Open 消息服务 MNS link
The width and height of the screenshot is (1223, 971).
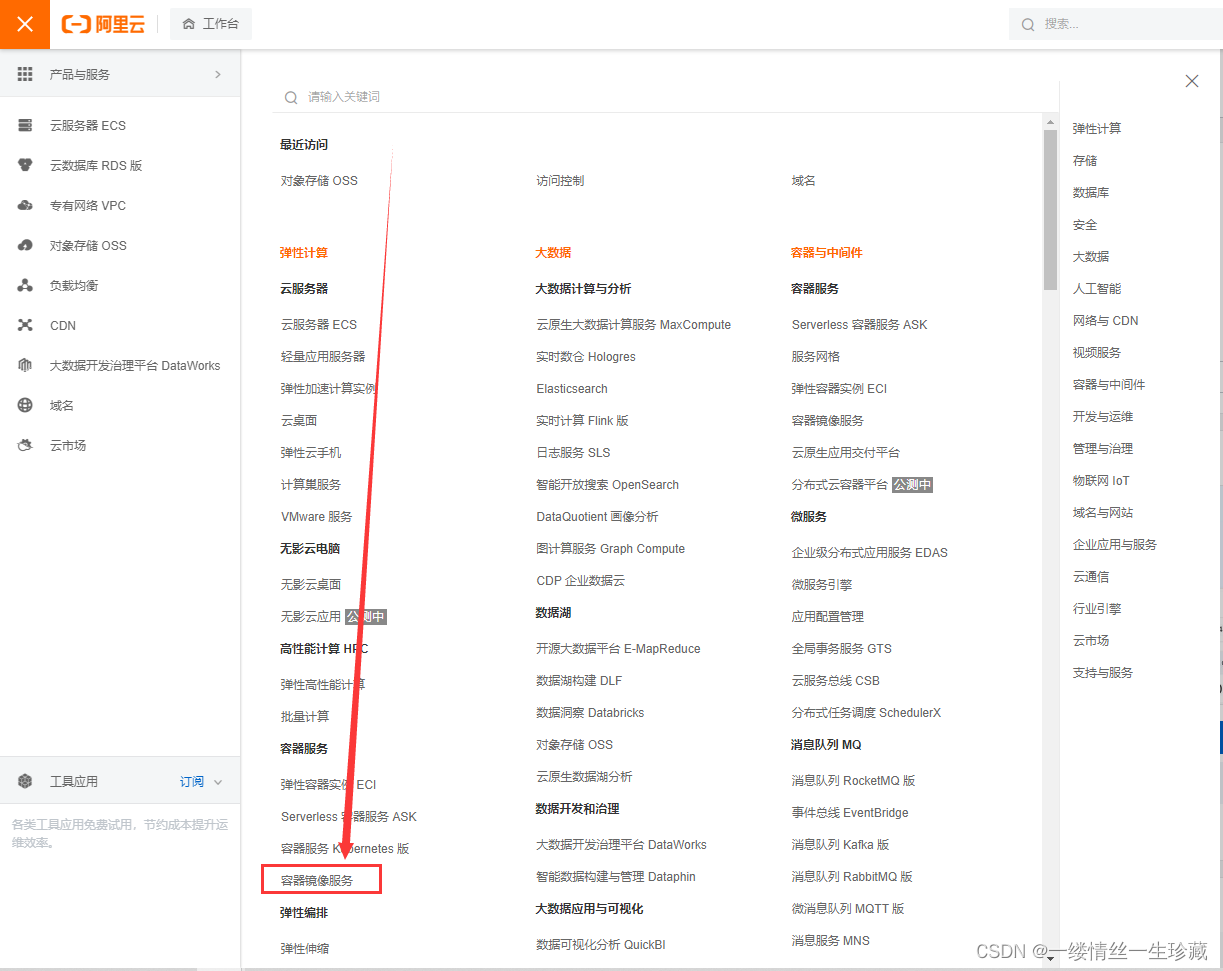(831, 940)
